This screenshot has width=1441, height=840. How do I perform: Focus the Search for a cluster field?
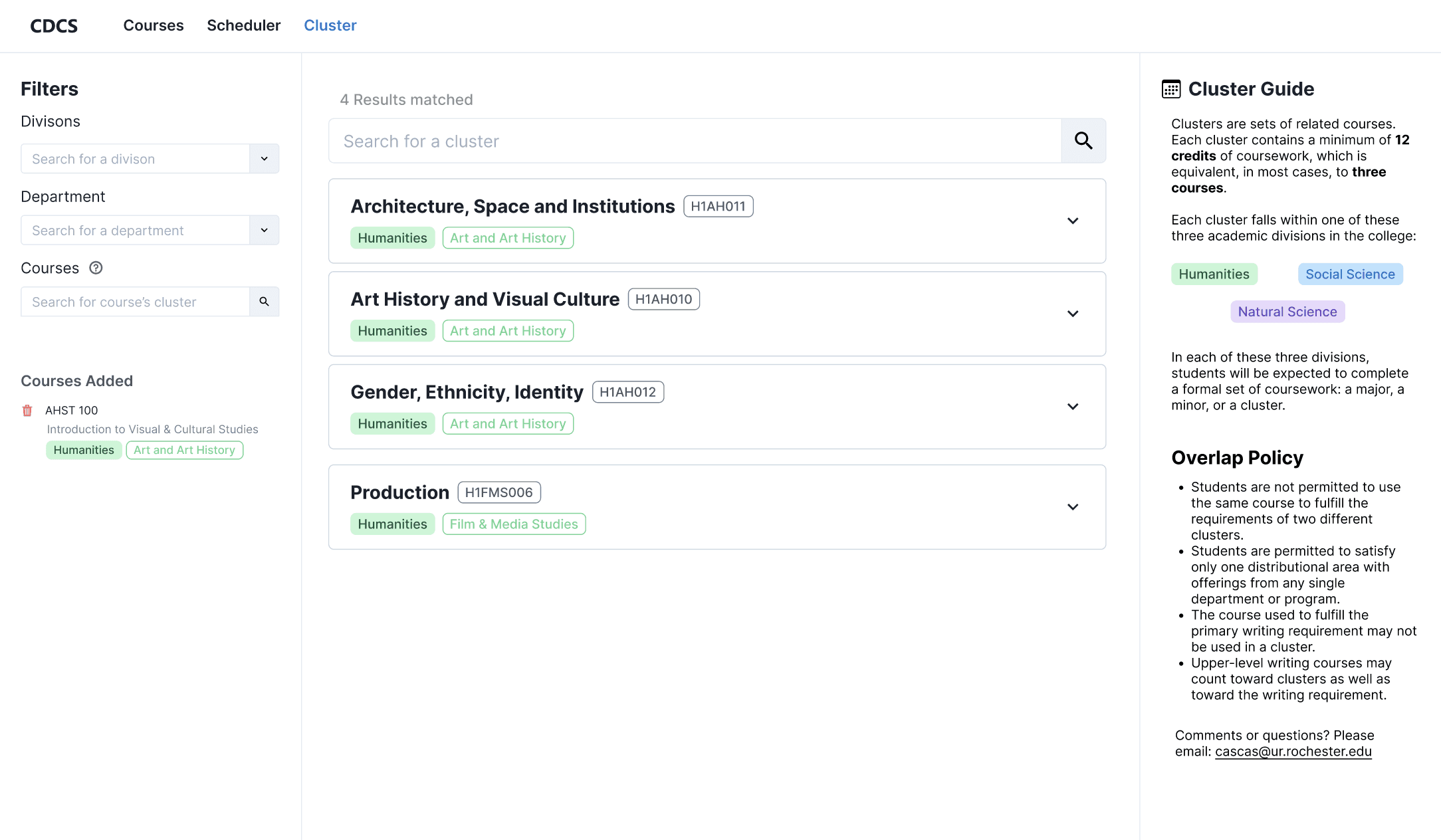click(695, 141)
